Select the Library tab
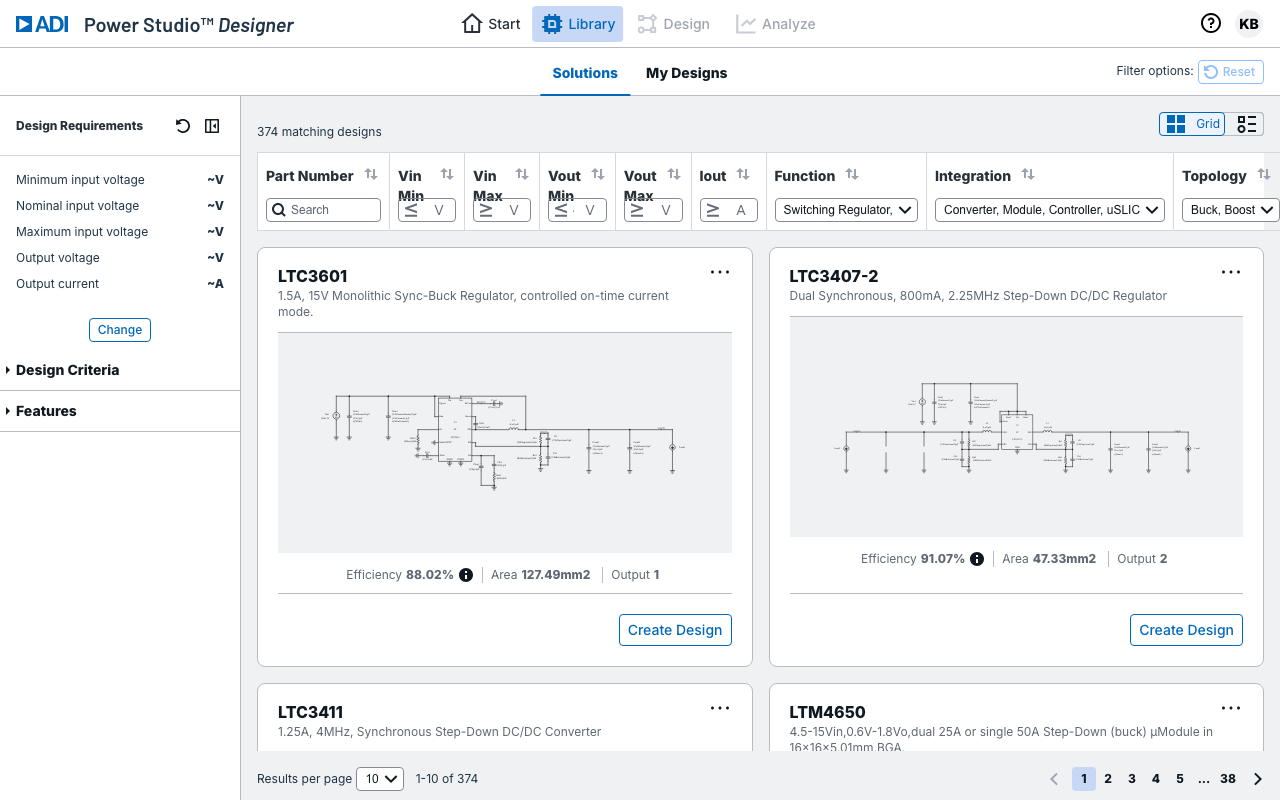Viewport: 1280px width, 800px height. (x=577, y=24)
